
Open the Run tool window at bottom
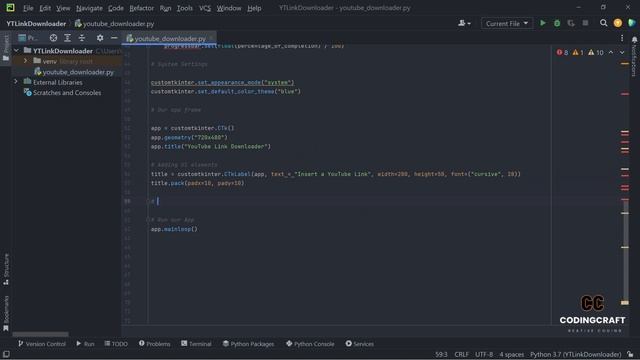(x=85, y=344)
